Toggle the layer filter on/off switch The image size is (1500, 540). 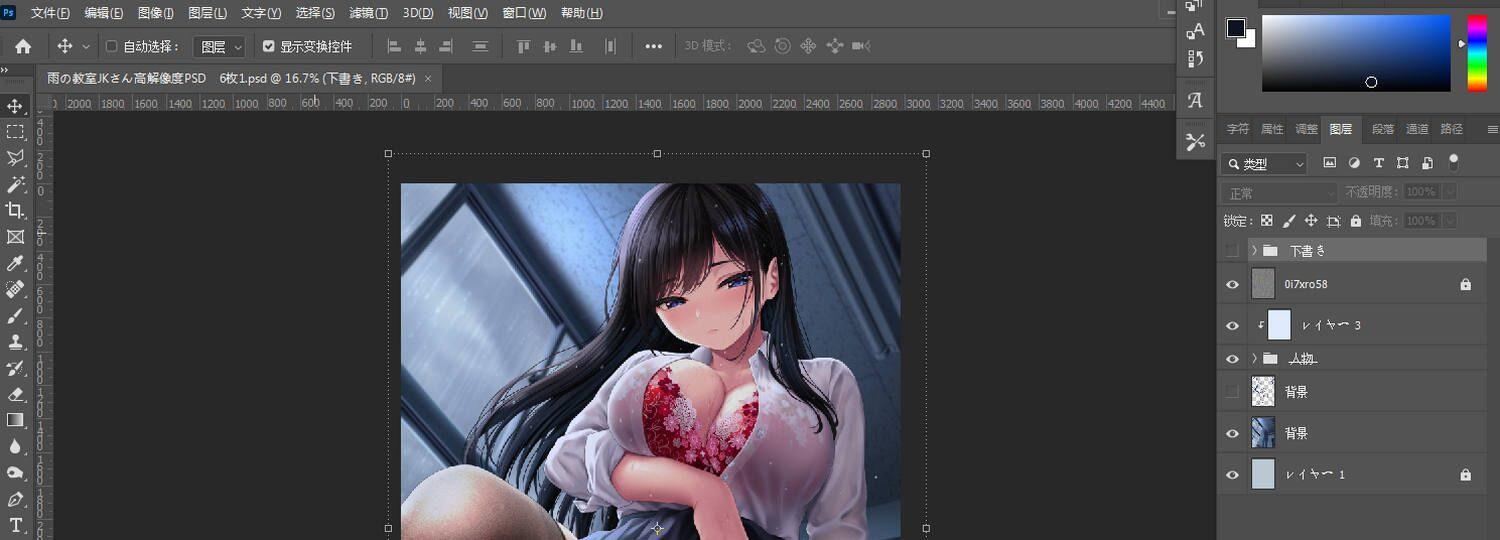click(x=1454, y=161)
